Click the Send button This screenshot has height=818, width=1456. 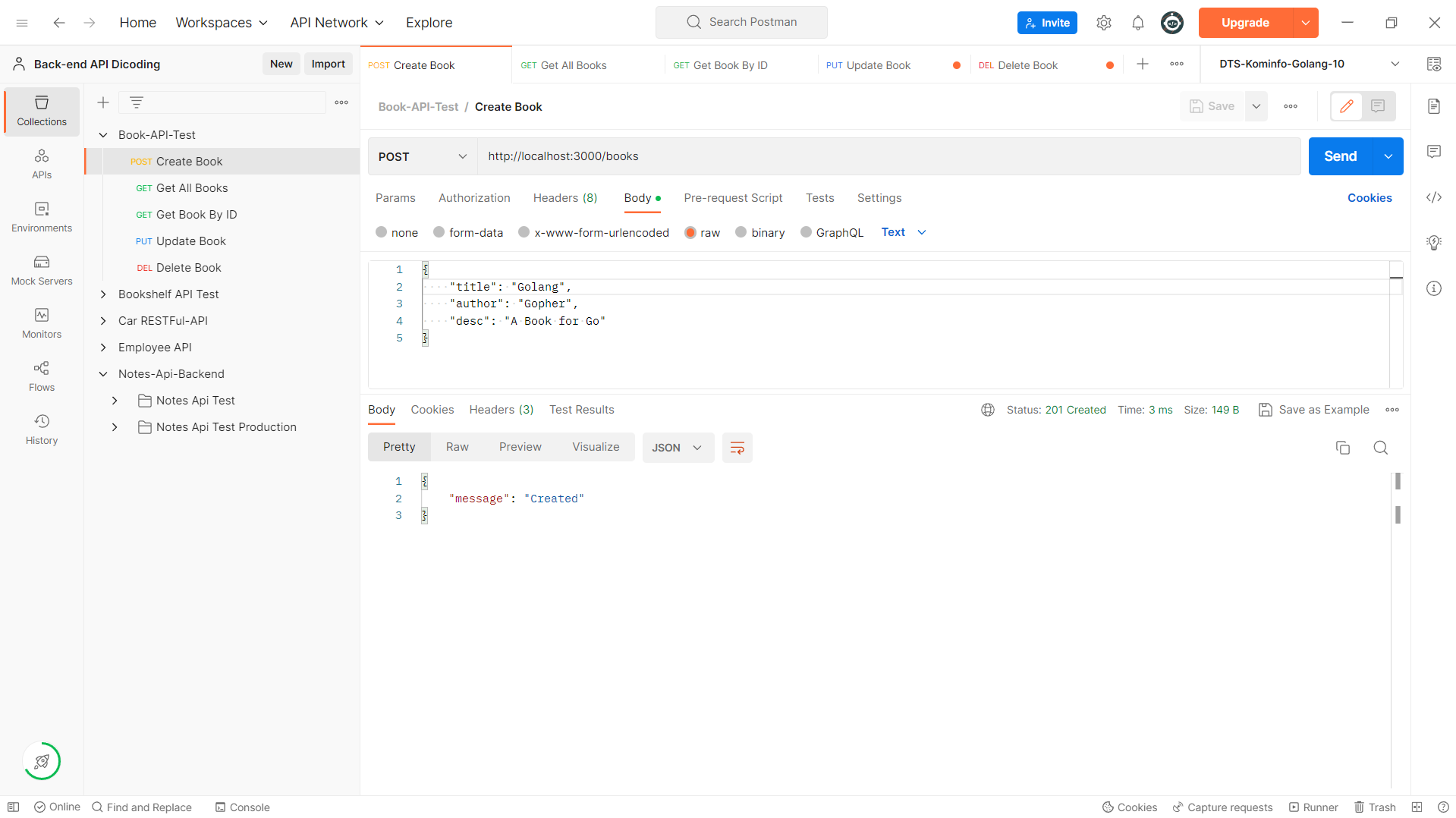[x=1339, y=156]
